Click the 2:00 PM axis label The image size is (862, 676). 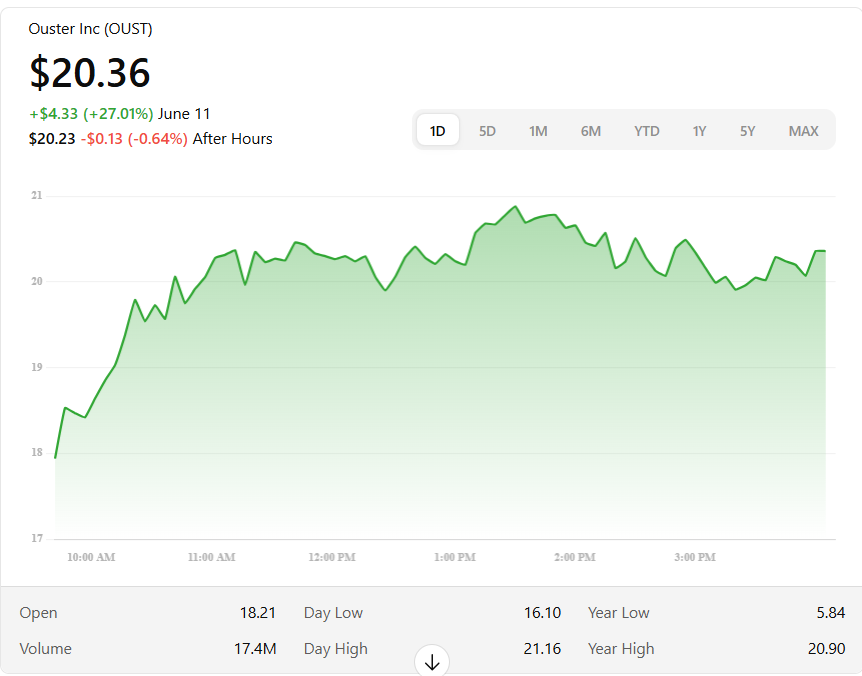click(x=575, y=557)
